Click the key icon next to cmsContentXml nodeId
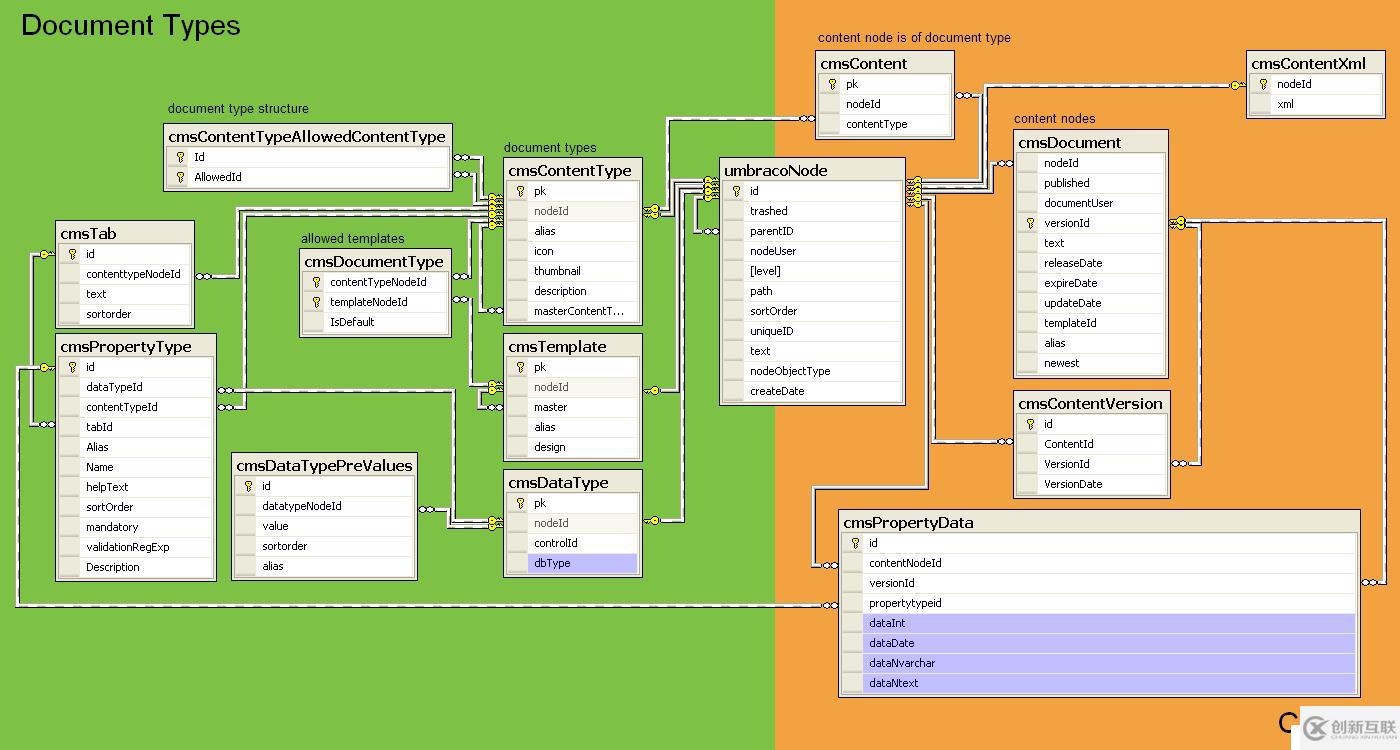 click(1263, 84)
